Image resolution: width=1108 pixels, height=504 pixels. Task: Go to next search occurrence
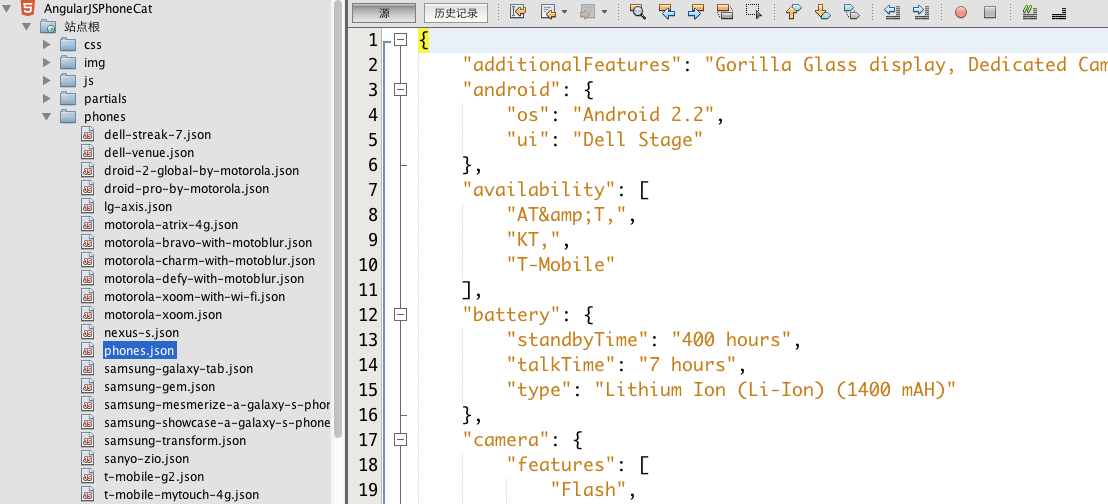tap(695, 12)
